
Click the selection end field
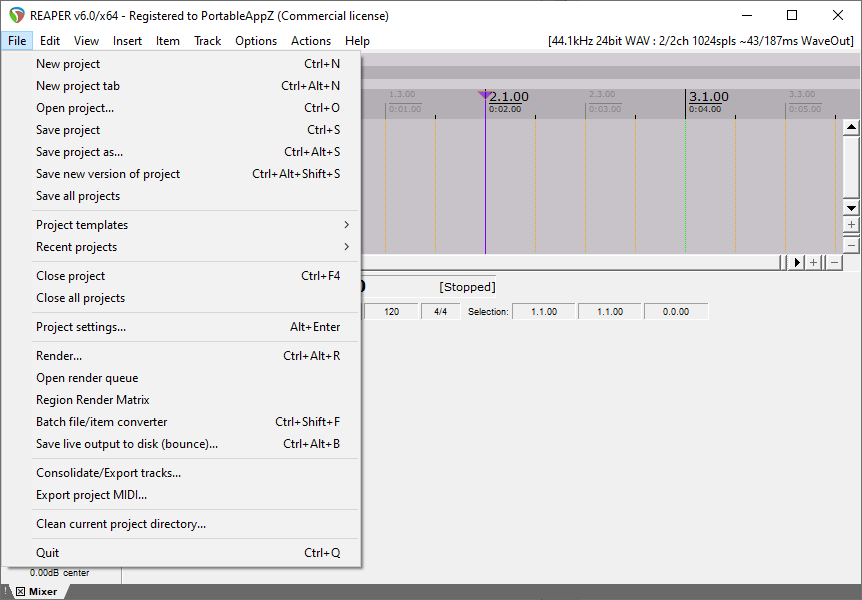point(610,312)
